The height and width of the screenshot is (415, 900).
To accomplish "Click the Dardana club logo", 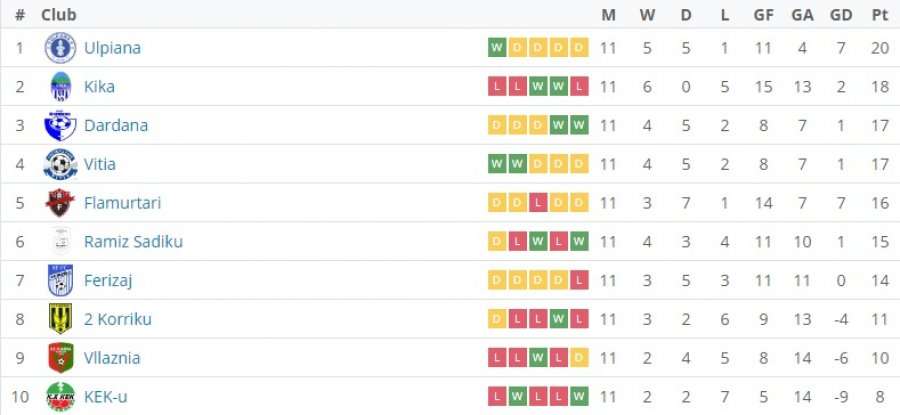I will click(60, 125).
